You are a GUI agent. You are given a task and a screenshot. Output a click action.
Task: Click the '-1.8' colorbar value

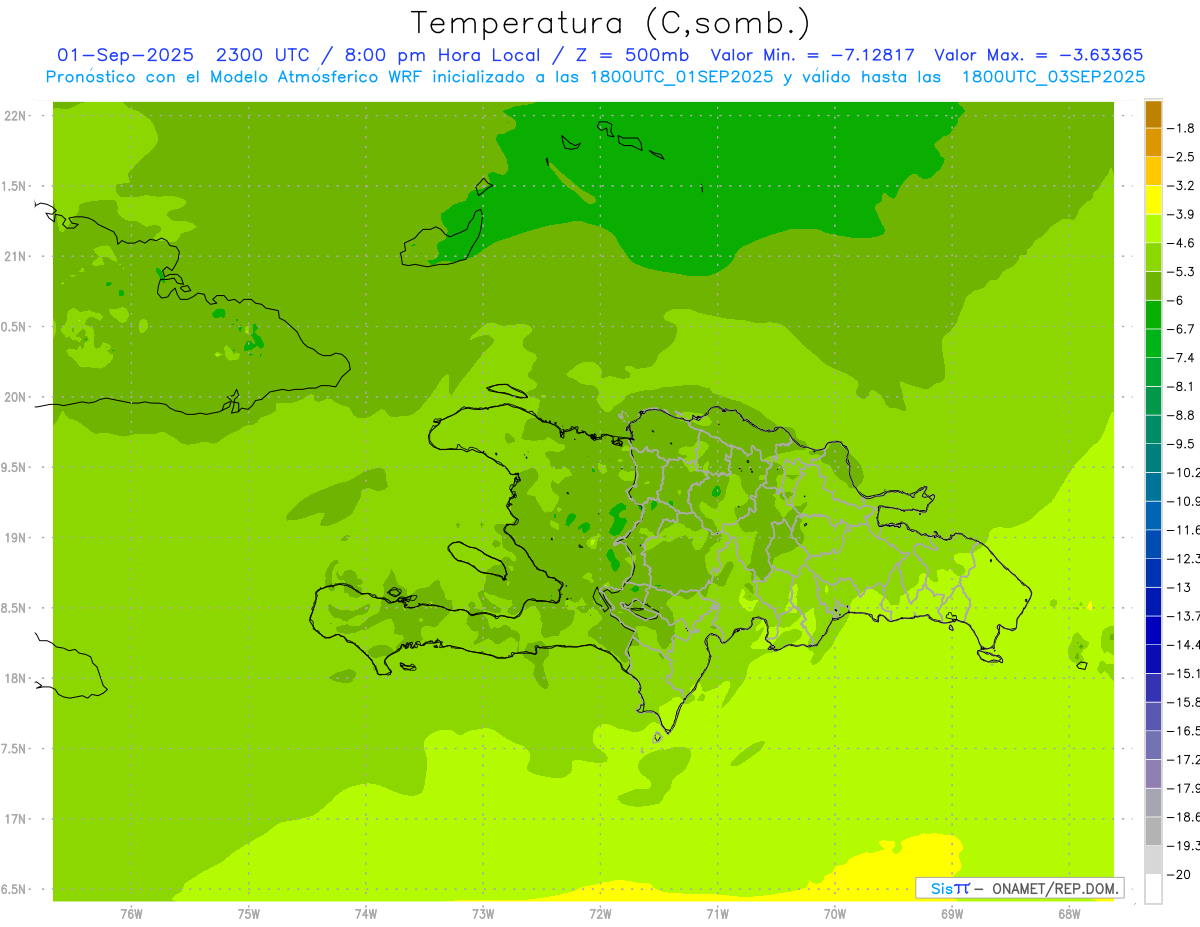[x=1181, y=128]
